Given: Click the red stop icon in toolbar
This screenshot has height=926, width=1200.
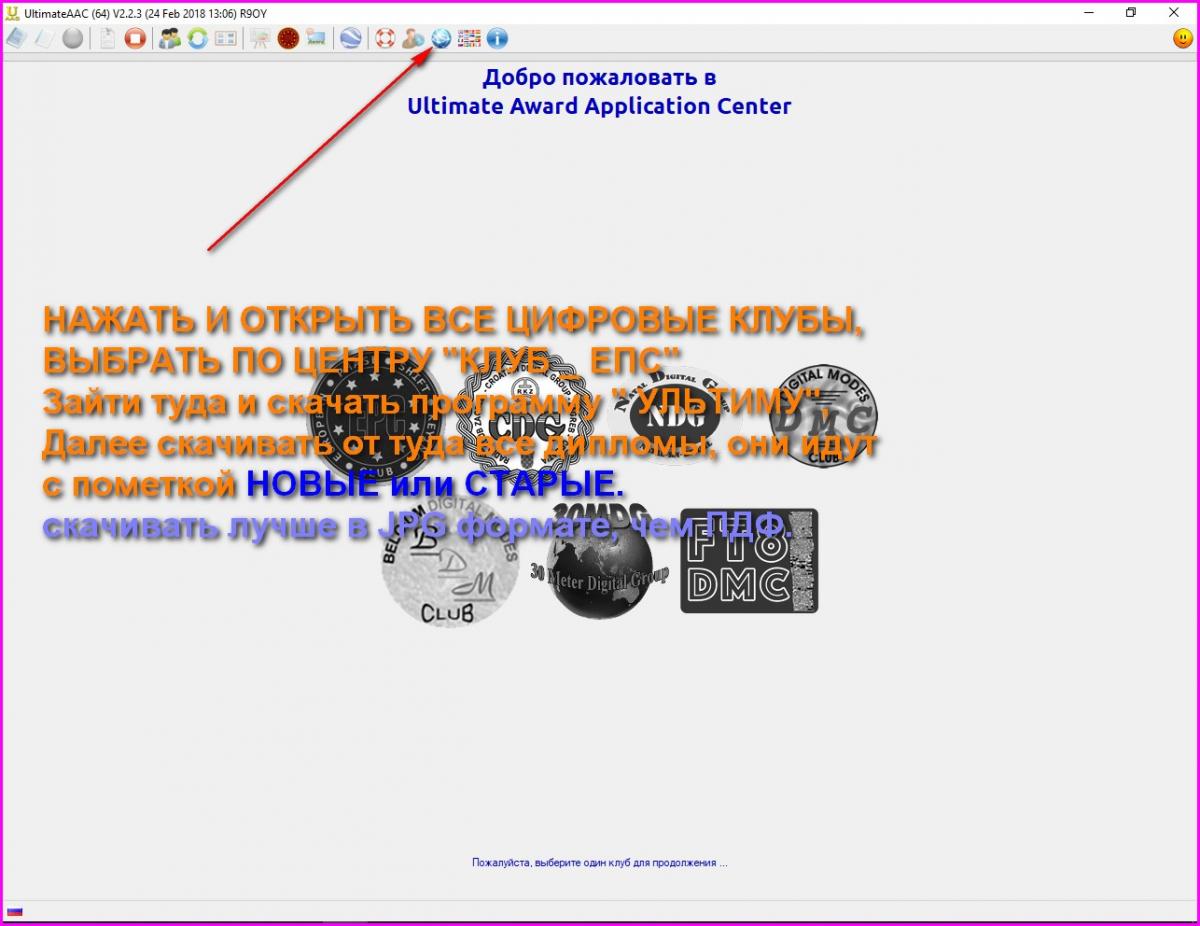Looking at the screenshot, I should pos(135,39).
